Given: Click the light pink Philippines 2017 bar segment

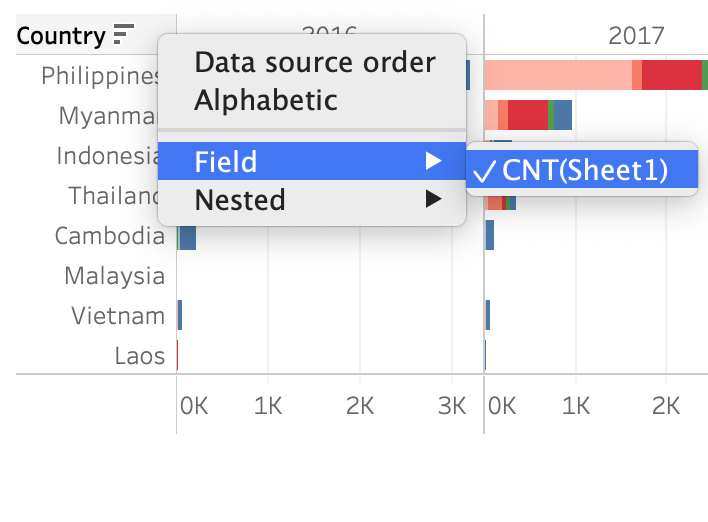Looking at the screenshot, I should pos(557,75).
